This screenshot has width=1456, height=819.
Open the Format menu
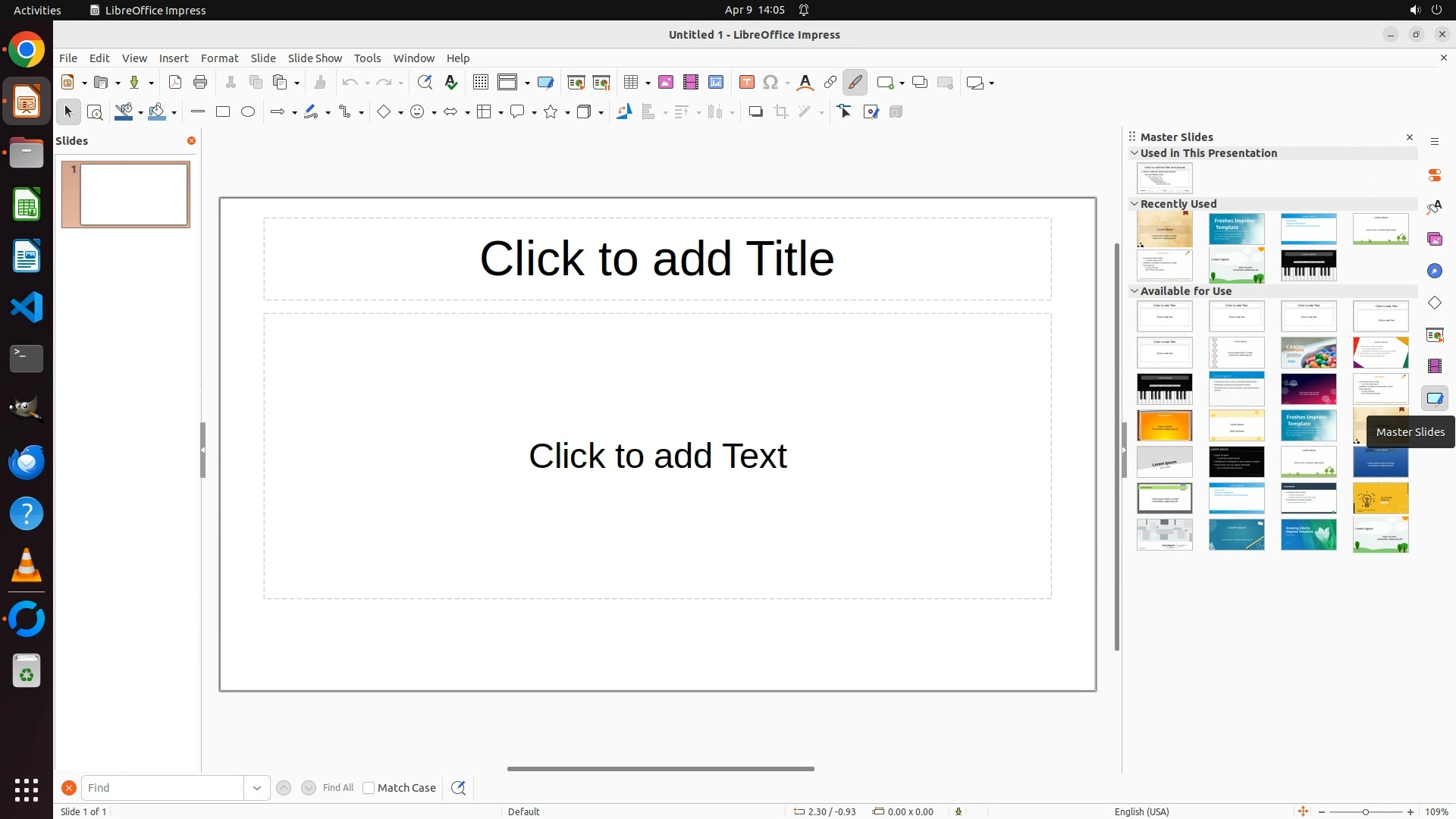219,58
